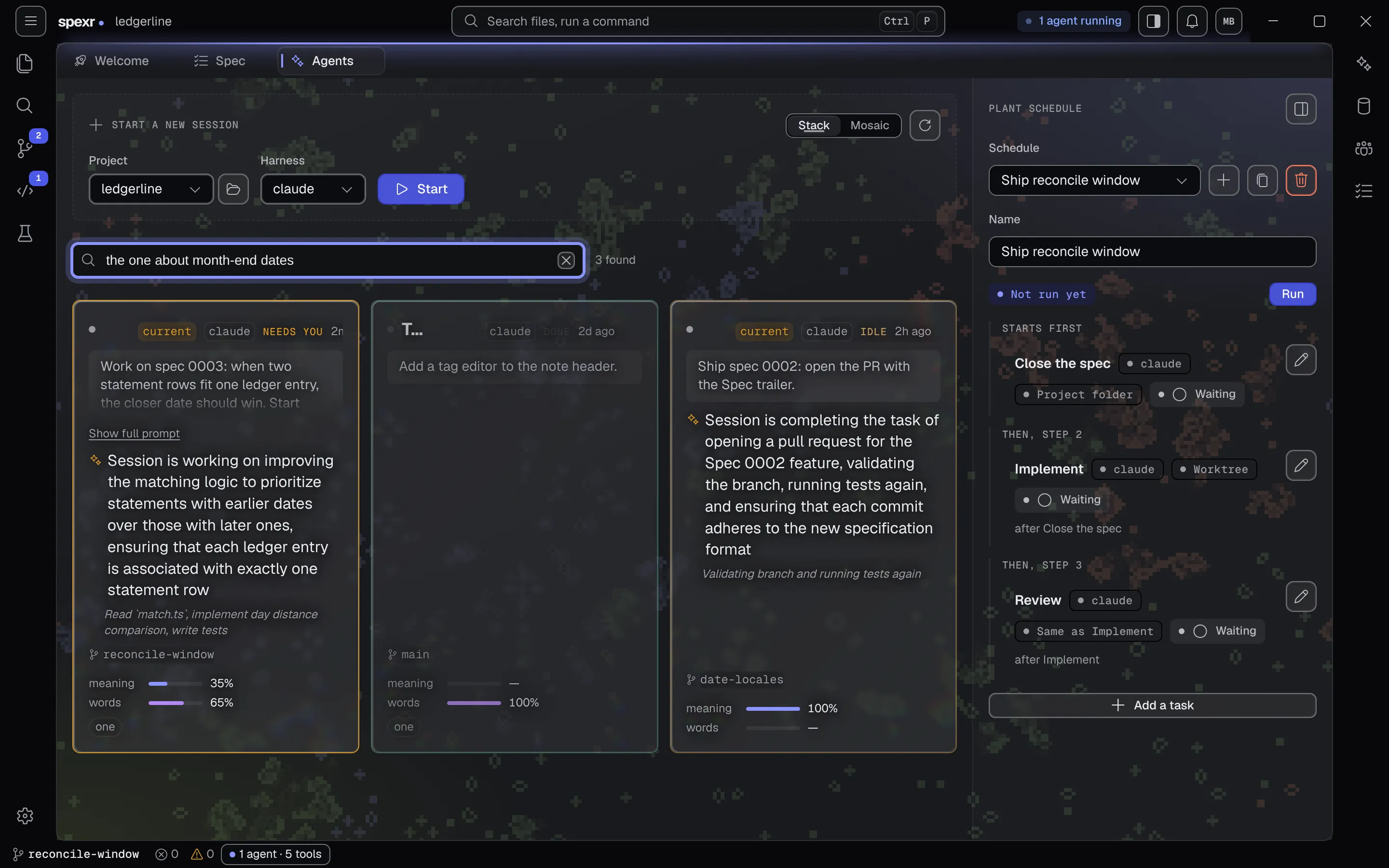Viewport: 1389px width, 868px height.
Task: Focus the schedule Name input field
Action: (1152, 251)
